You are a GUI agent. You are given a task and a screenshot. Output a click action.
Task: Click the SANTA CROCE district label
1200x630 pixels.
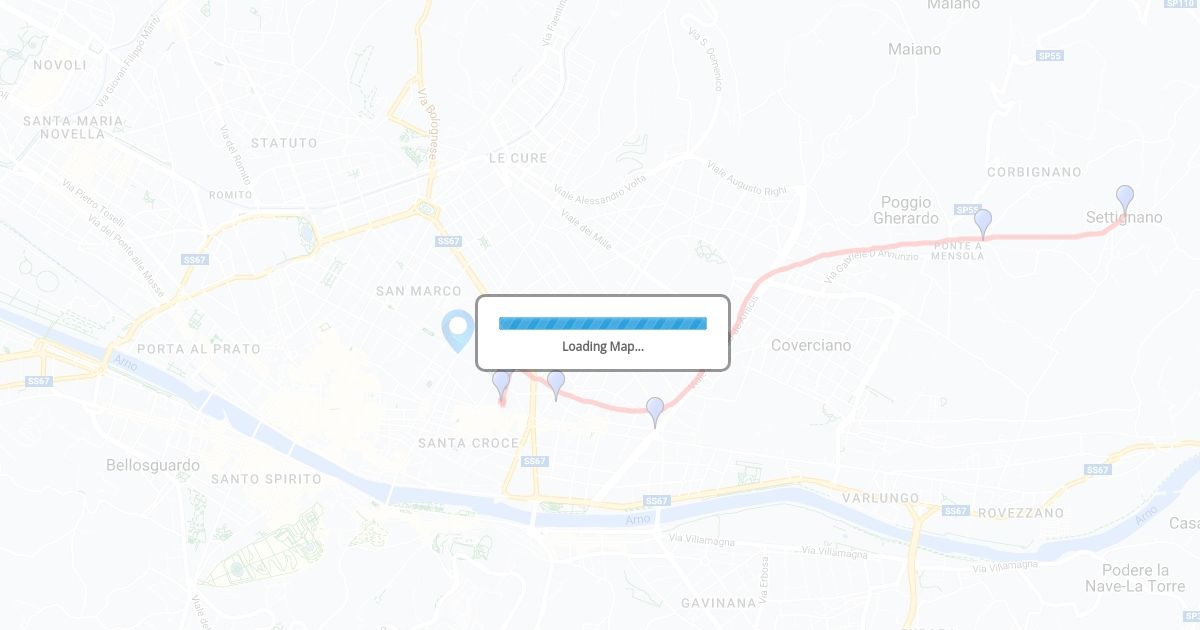pyautogui.click(x=469, y=443)
